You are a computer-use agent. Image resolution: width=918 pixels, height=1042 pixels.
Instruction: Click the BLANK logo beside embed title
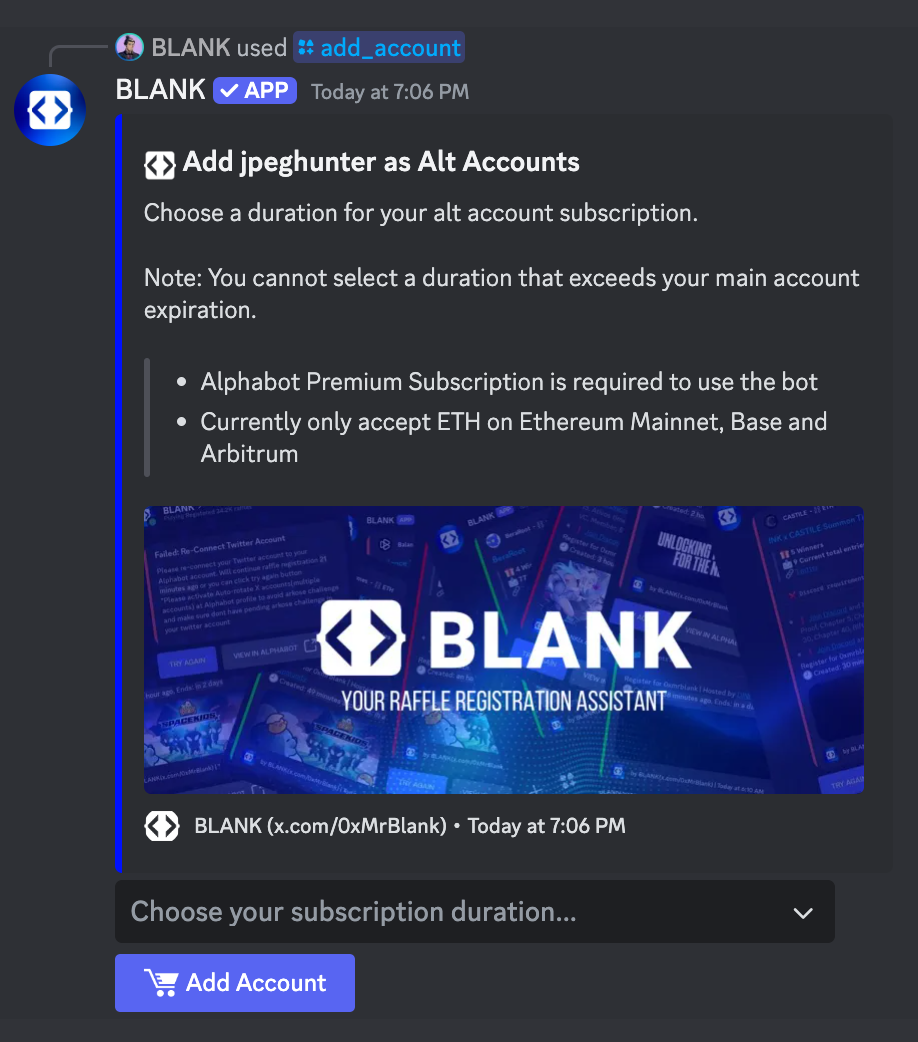pos(160,165)
